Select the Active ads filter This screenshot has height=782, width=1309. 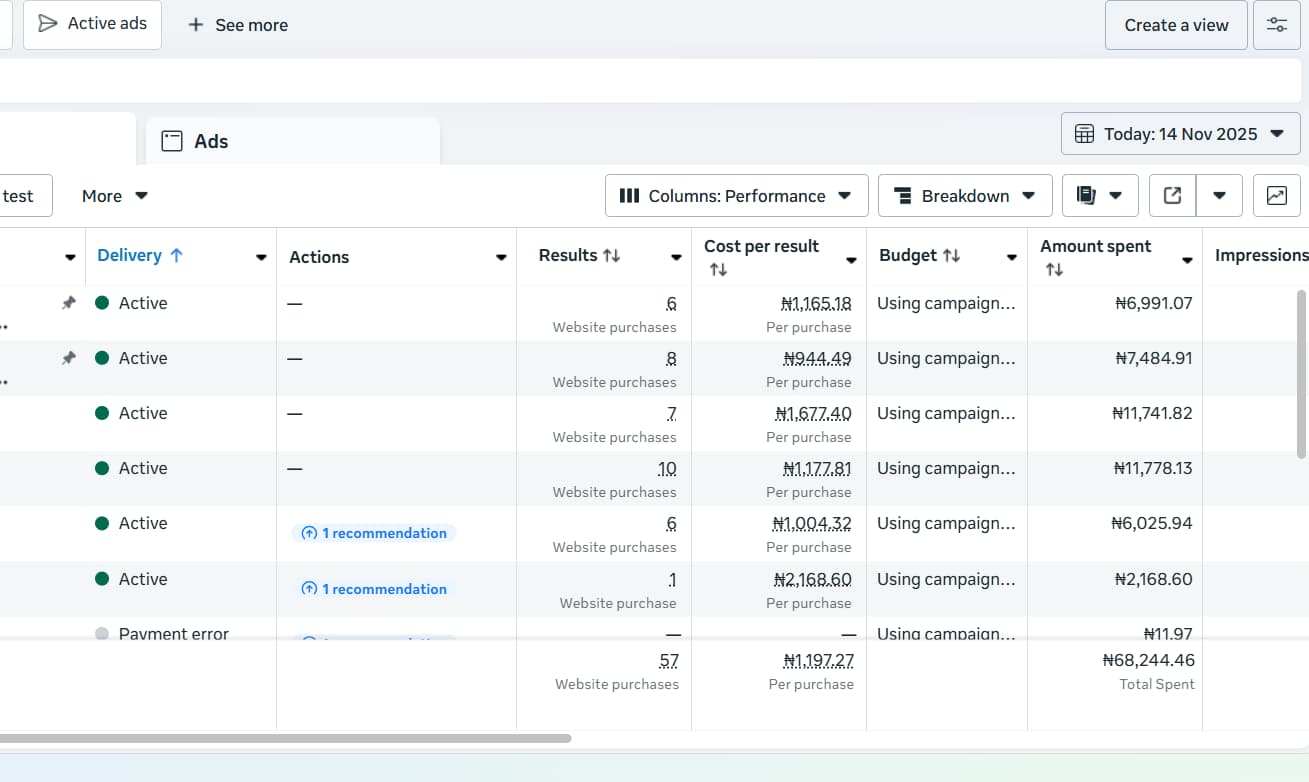coord(92,24)
